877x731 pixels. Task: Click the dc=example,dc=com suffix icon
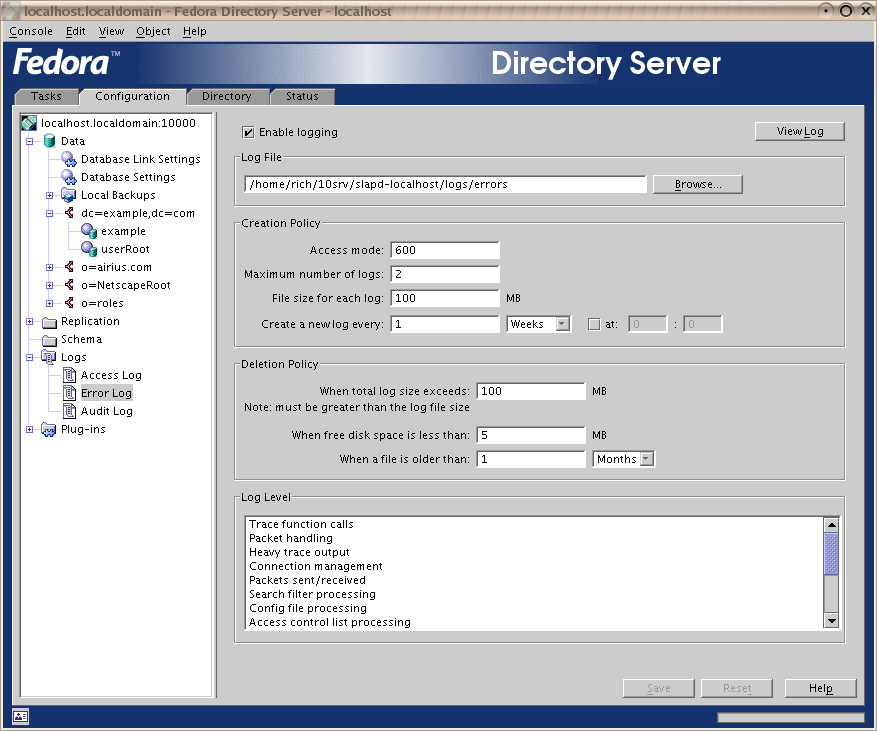point(69,213)
